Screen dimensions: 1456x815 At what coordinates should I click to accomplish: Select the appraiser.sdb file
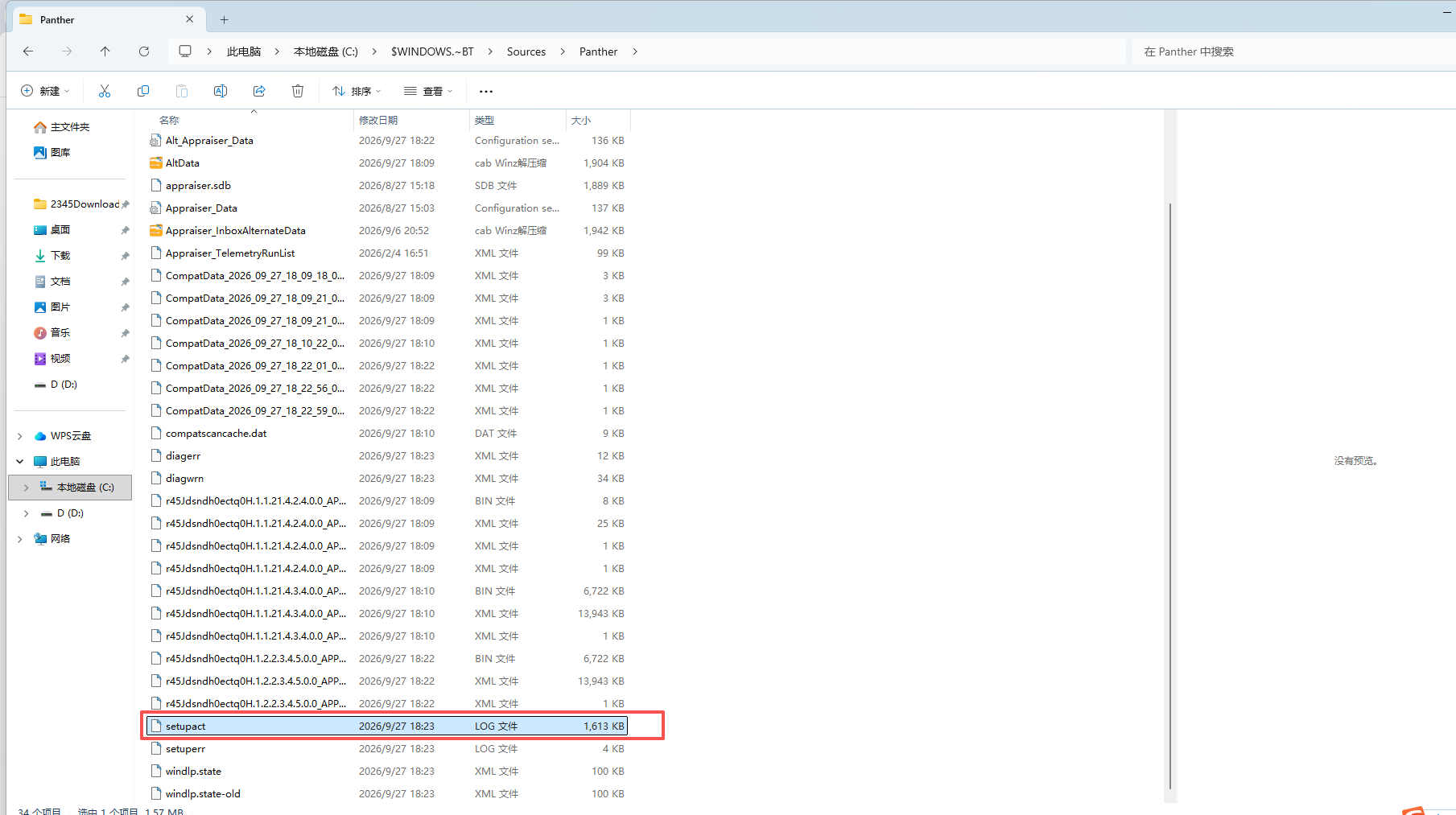pos(386,186)
